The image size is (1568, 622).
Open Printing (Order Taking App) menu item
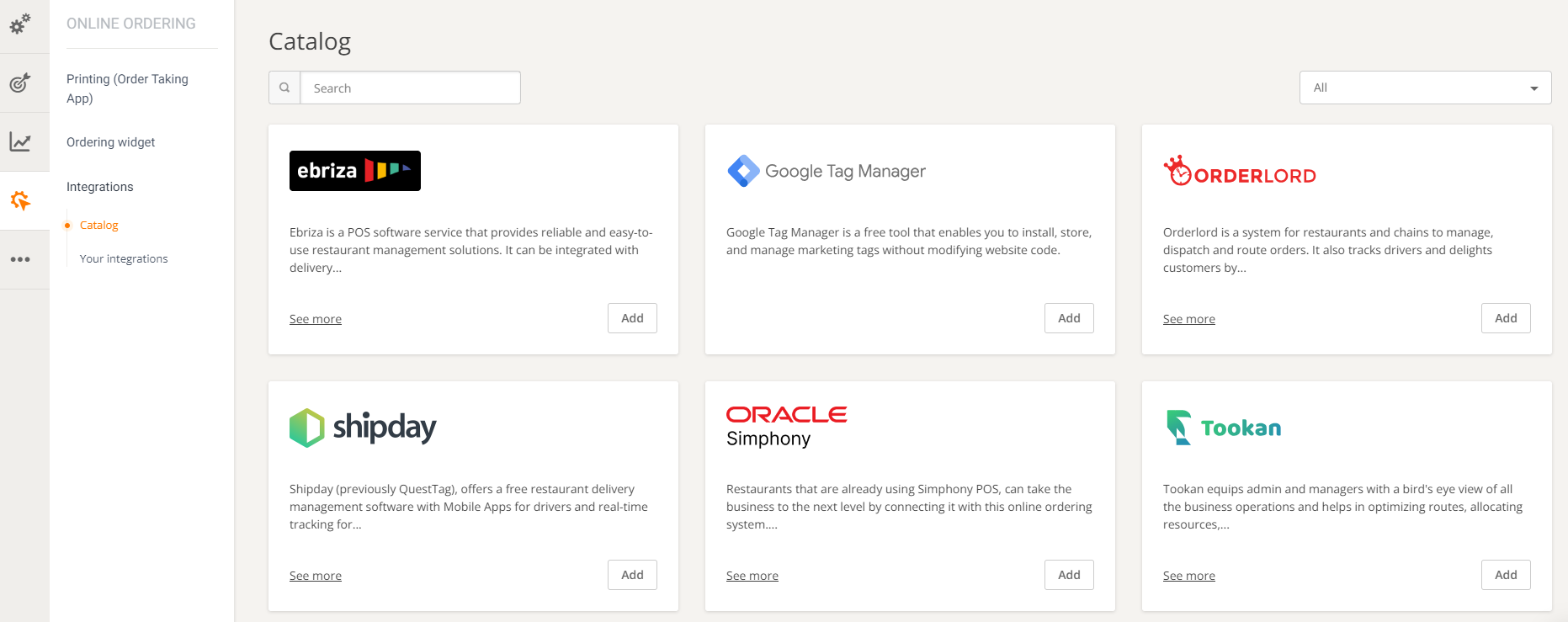(x=128, y=88)
